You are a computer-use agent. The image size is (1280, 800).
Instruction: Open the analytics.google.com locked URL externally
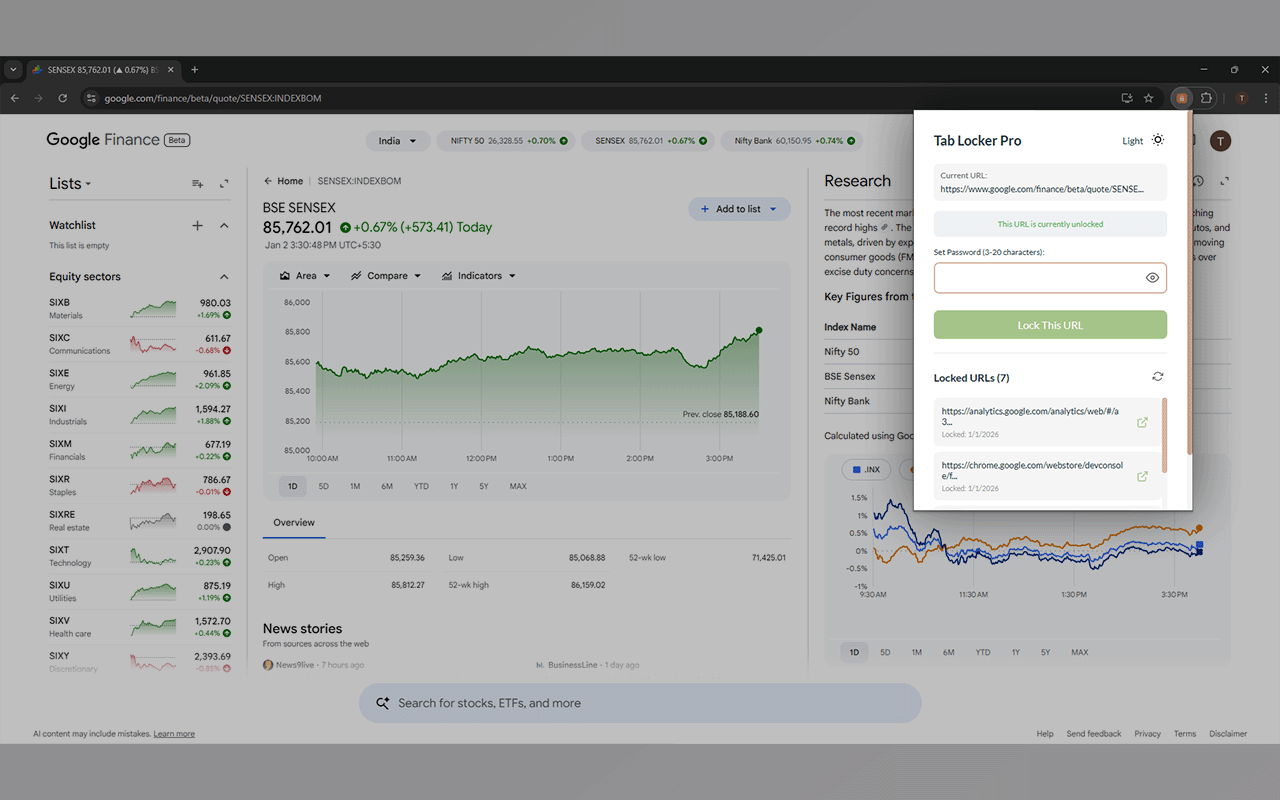tap(1143, 422)
